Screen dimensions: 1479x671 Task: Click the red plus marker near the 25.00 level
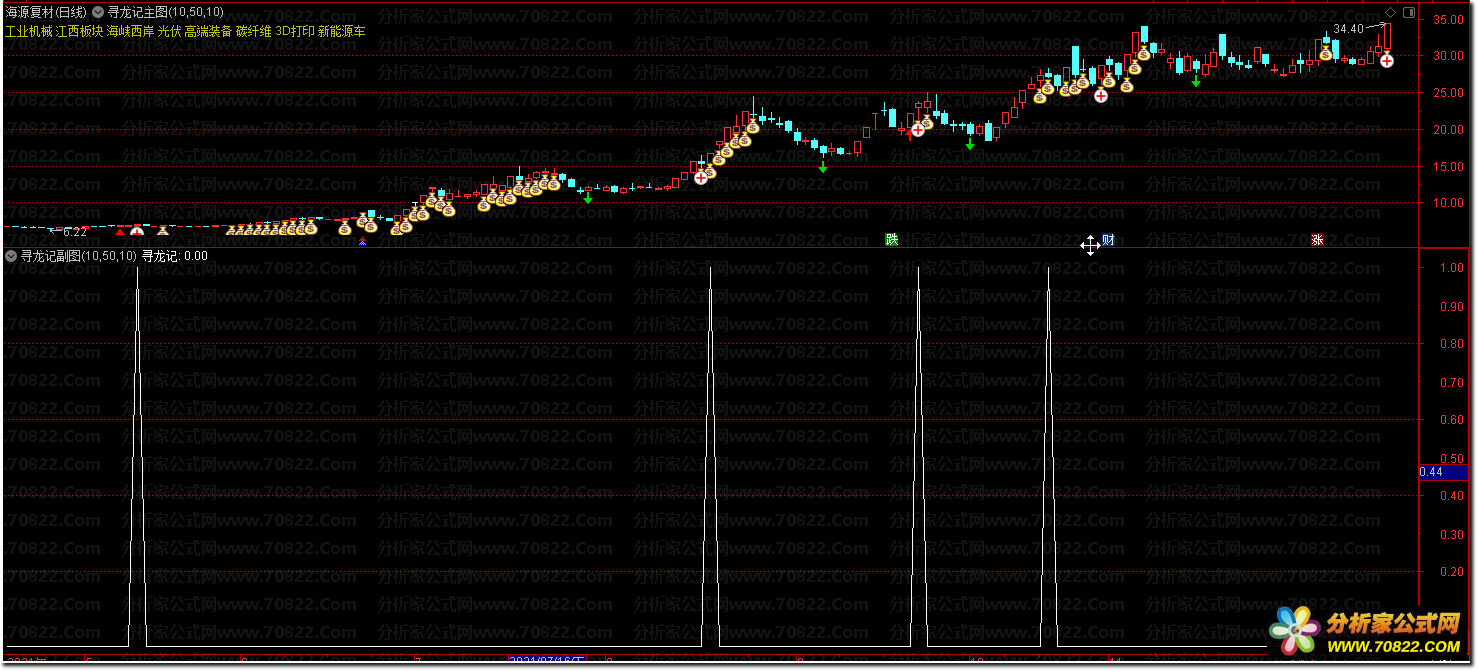tap(1100, 96)
